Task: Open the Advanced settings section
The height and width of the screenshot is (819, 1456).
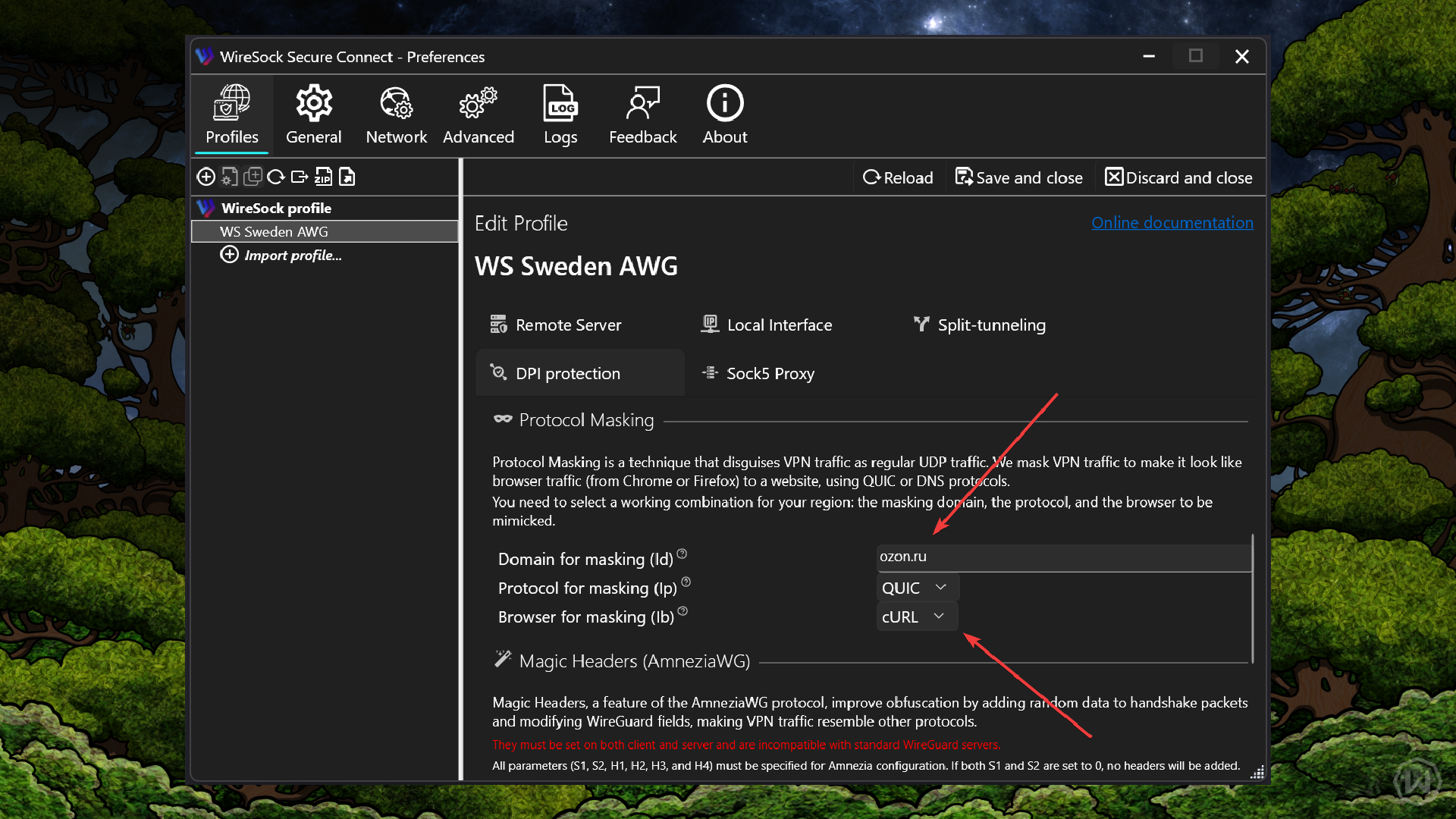Action: coord(478,115)
